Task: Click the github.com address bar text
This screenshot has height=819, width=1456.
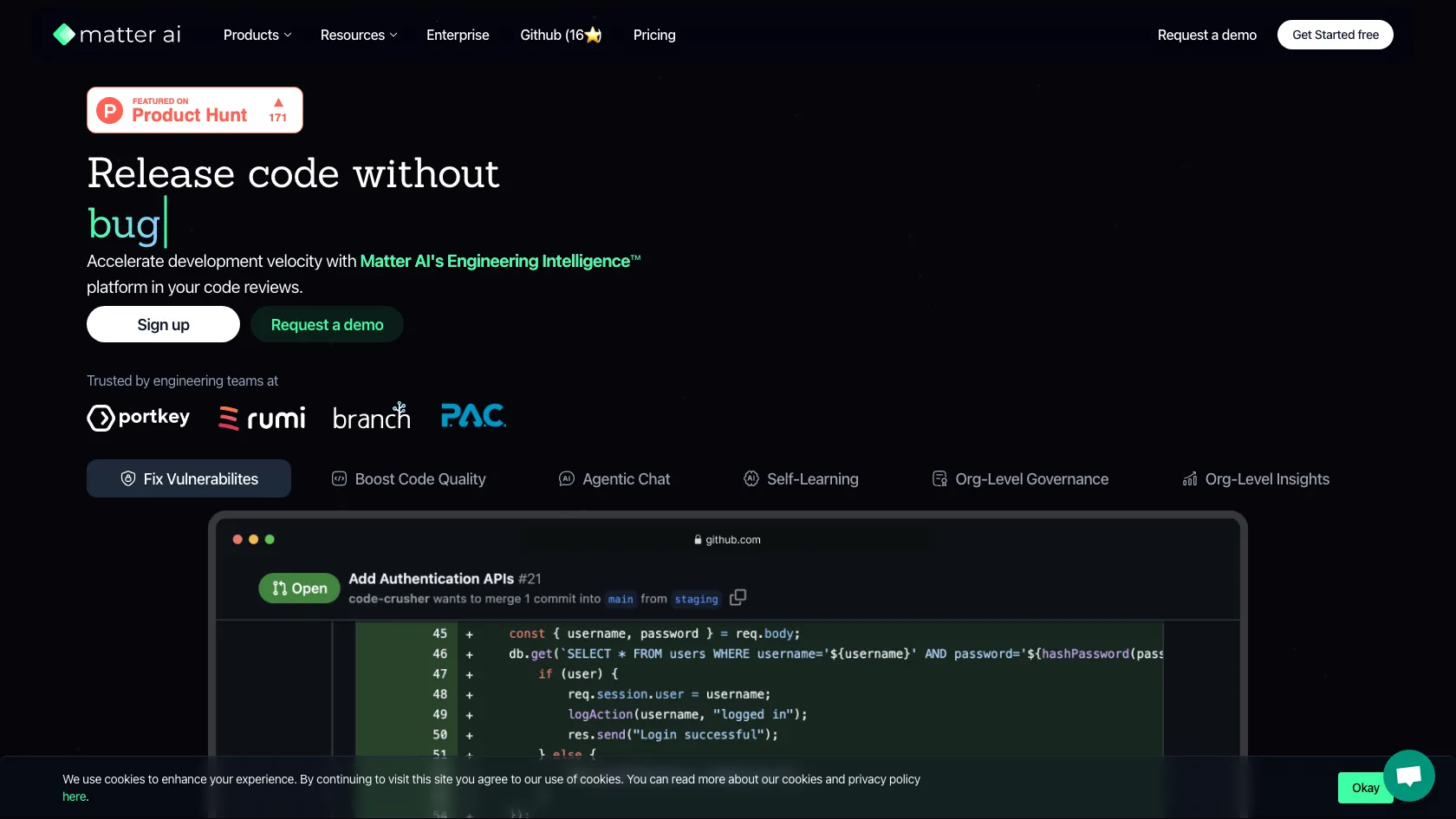Action: pyautogui.click(x=733, y=539)
